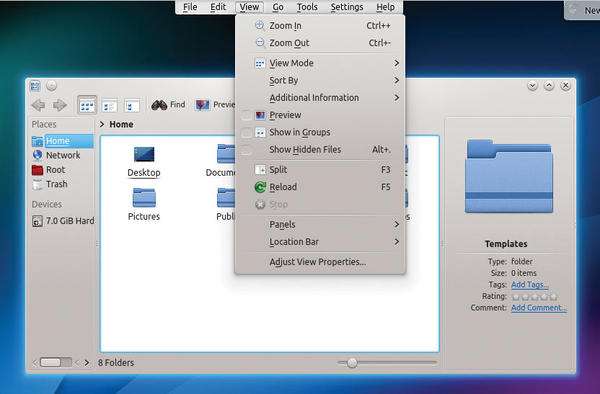Click the round titlebar button beside window icon
This screenshot has height=394, width=600.
(x=52, y=86)
